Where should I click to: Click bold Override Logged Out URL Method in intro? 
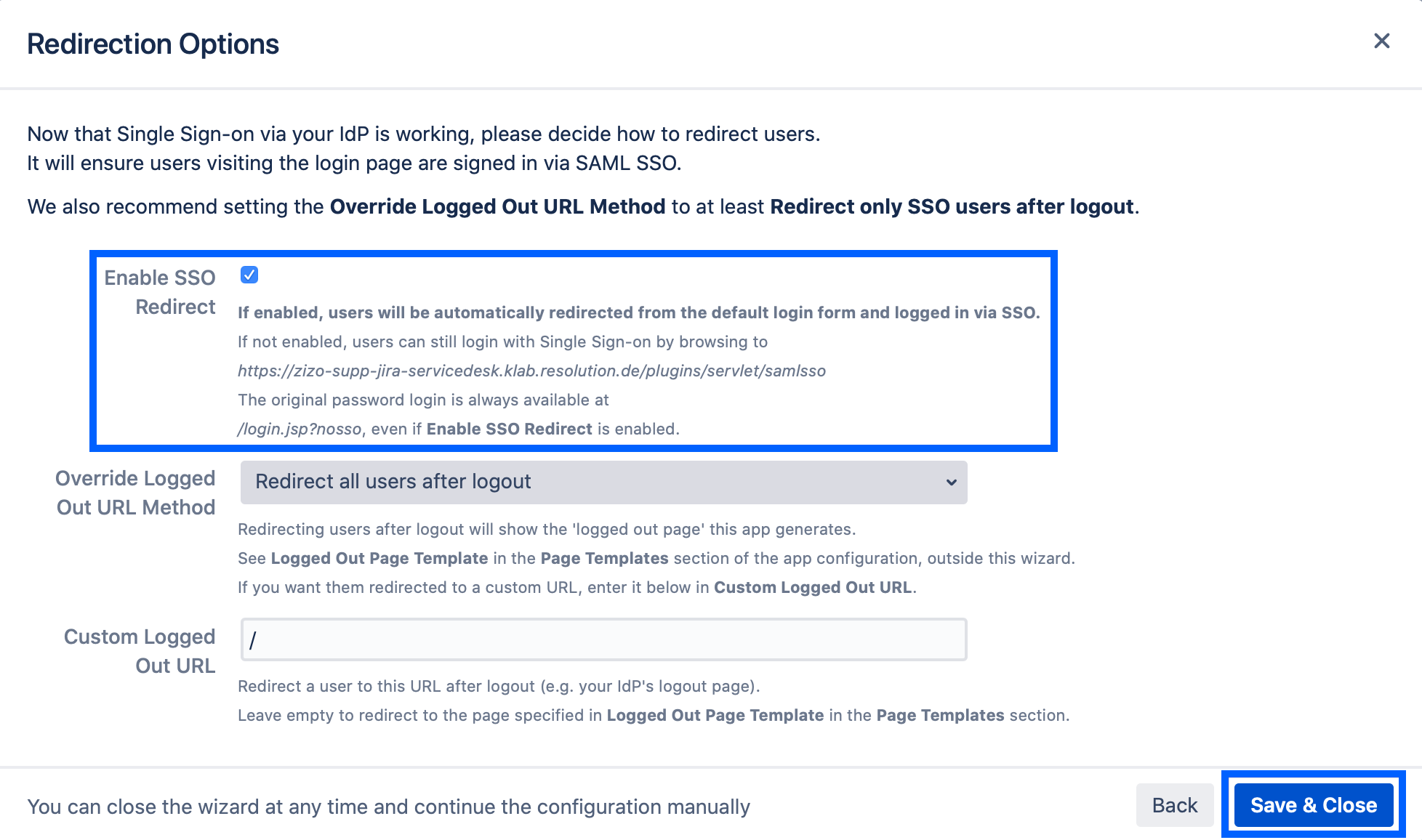497,207
